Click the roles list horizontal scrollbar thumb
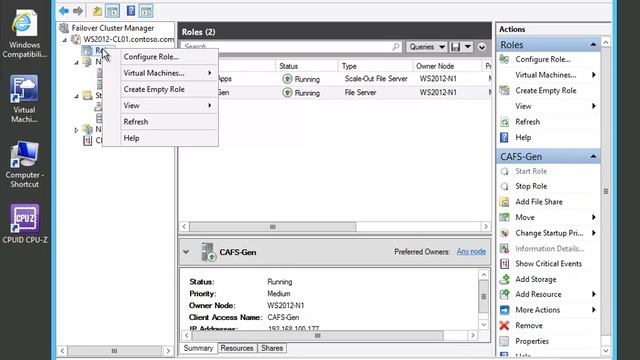 coord(272,227)
